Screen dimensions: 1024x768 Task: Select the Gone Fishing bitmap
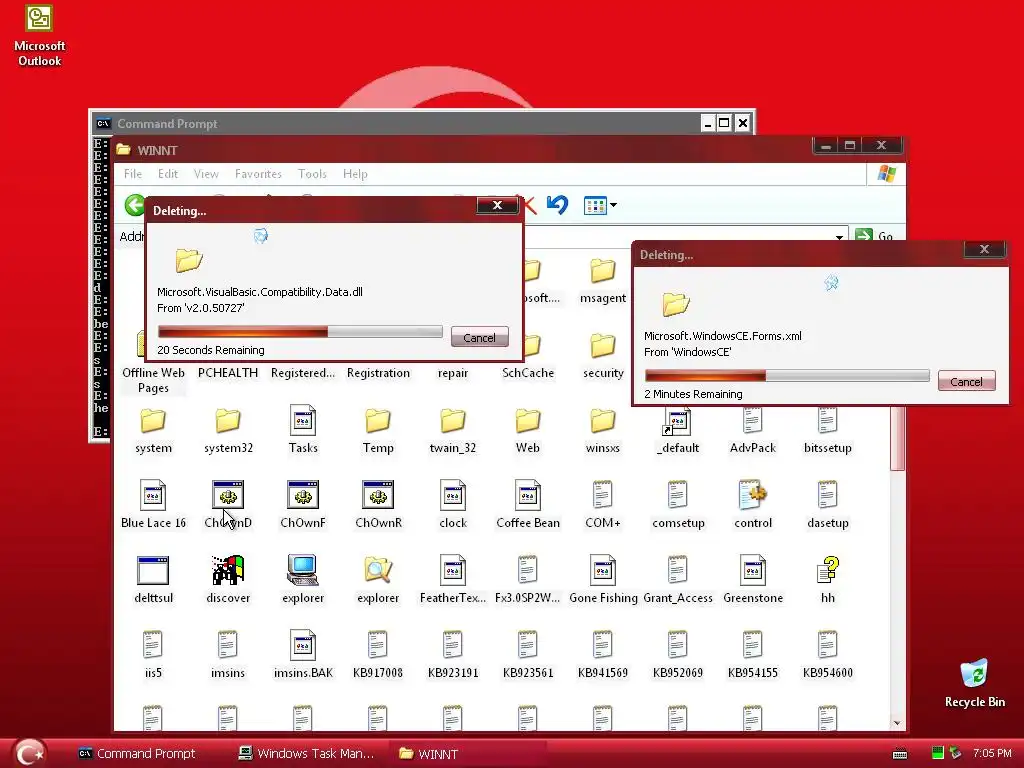coord(603,570)
